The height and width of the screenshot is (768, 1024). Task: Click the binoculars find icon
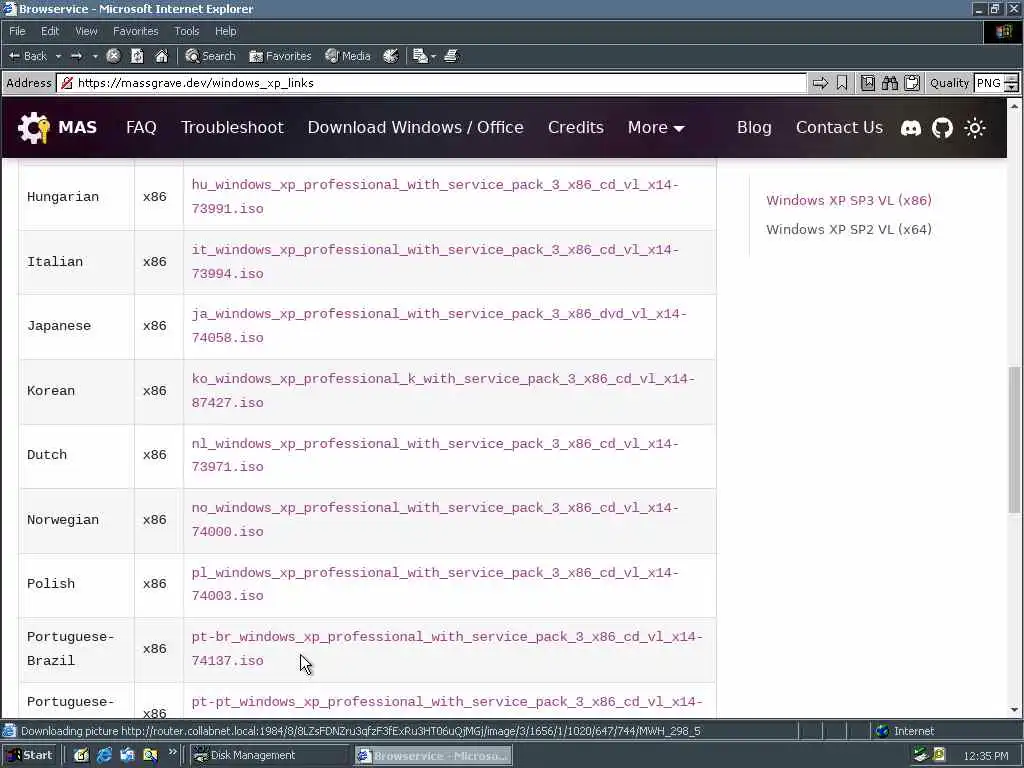click(x=889, y=83)
